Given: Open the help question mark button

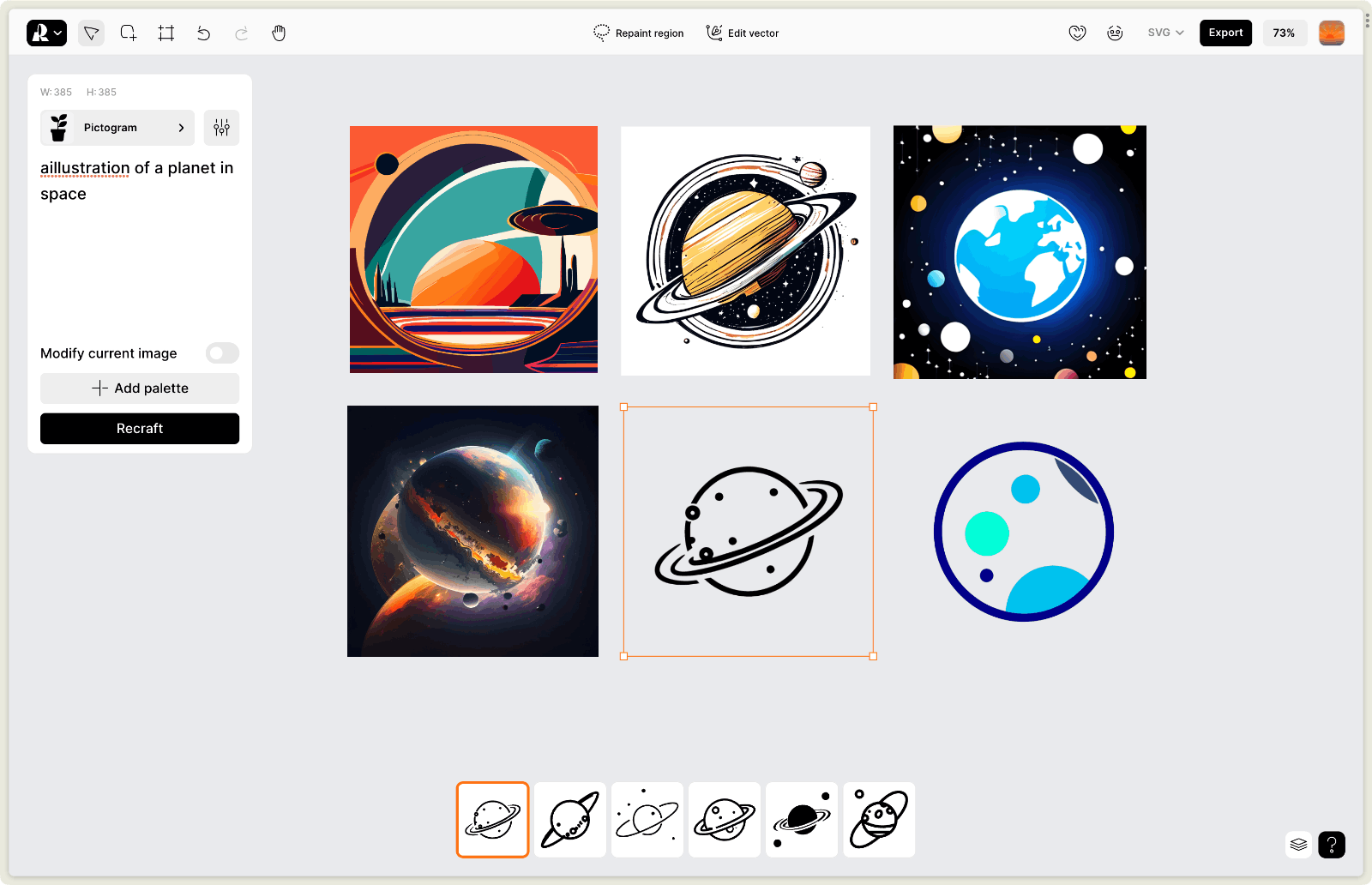Looking at the screenshot, I should (1332, 845).
